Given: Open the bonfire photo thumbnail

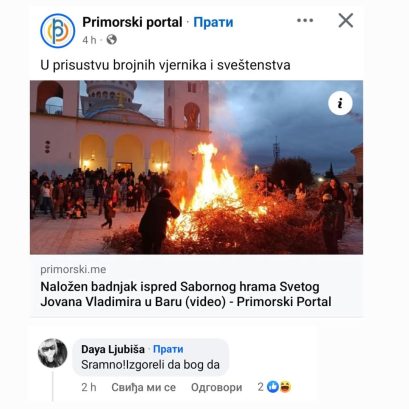Looking at the screenshot, I should tap(196, 167).
